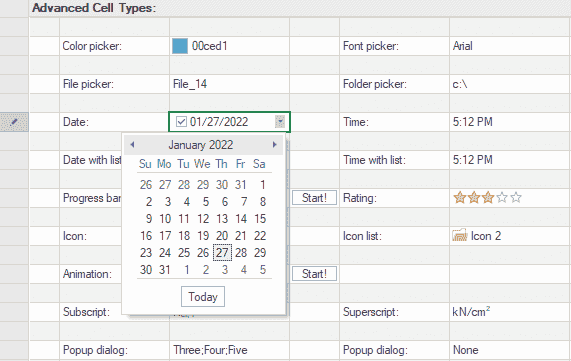Set rating to two stars
The width and height of the screenshot is (571, 361).
[x=474, y=197]
